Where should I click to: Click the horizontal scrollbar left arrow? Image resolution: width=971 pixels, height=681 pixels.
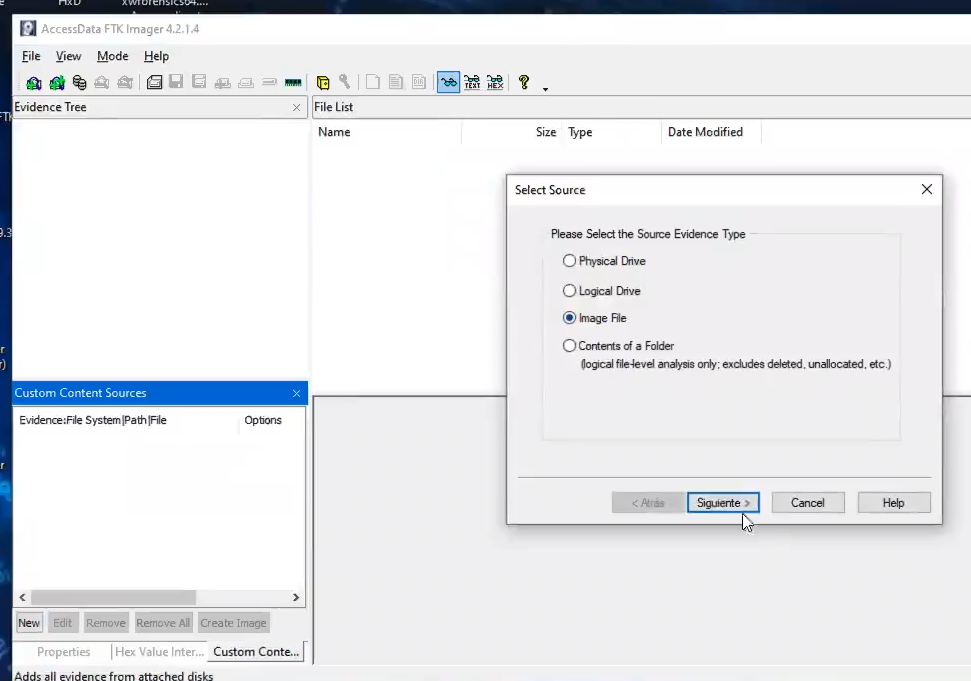point(22,597)
